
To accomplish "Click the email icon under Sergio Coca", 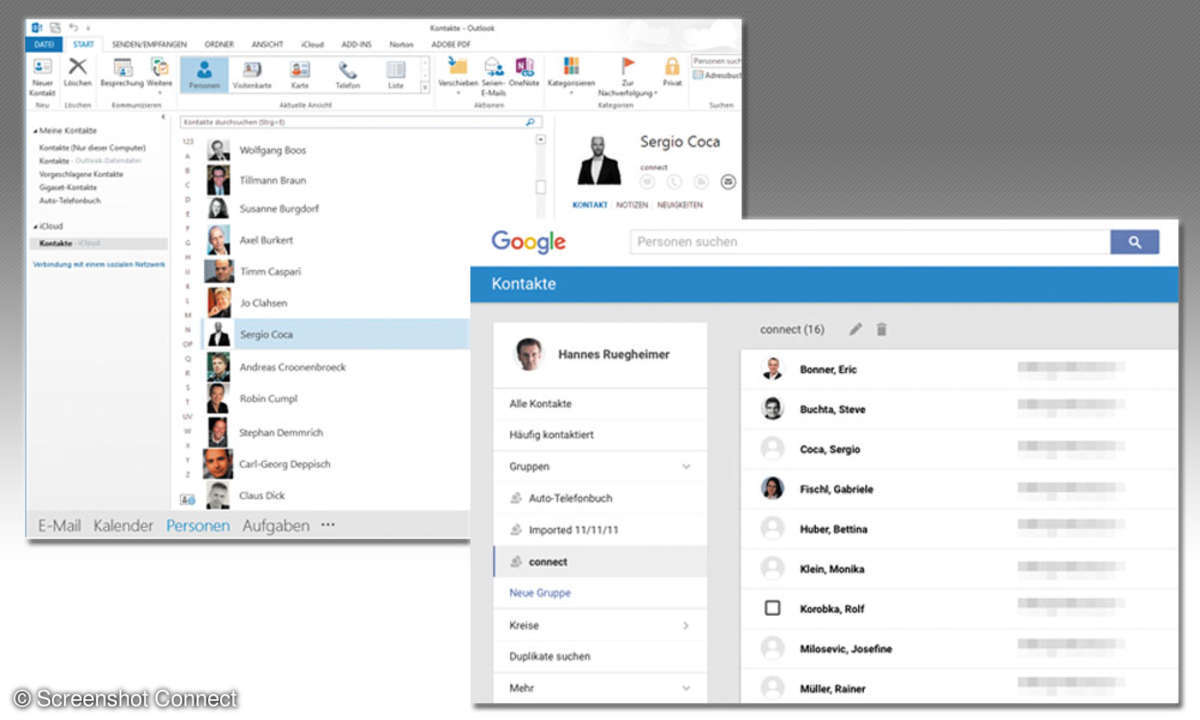I will click(728, 181).
